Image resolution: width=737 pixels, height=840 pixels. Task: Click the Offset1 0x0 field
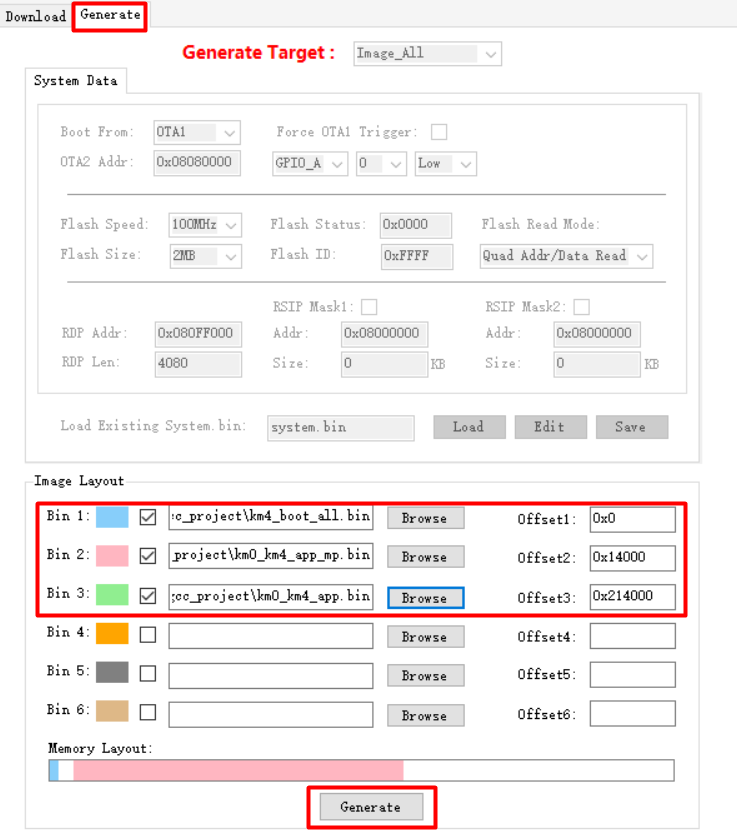633,520
